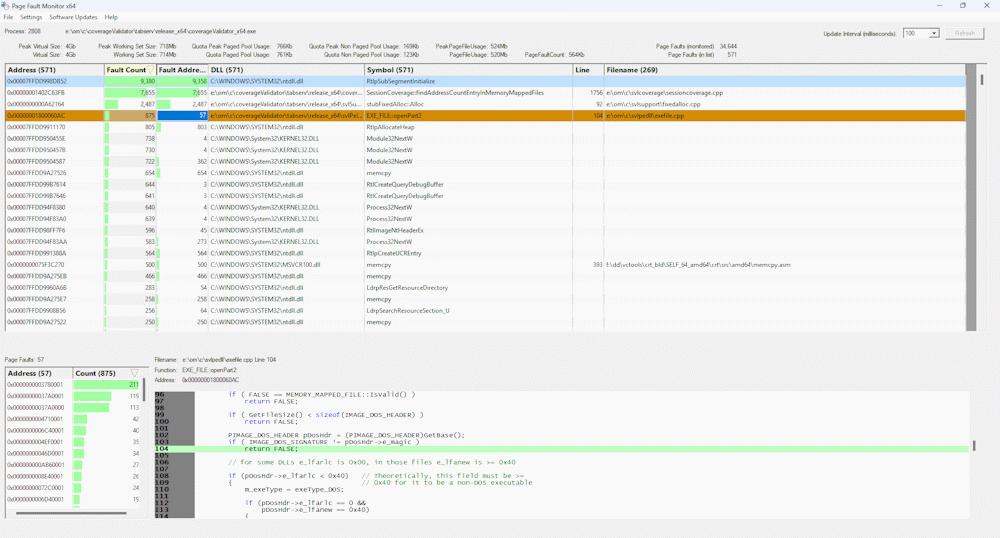Sort by the Line column header
This screenshot has height=538, width=1000.
588,69
